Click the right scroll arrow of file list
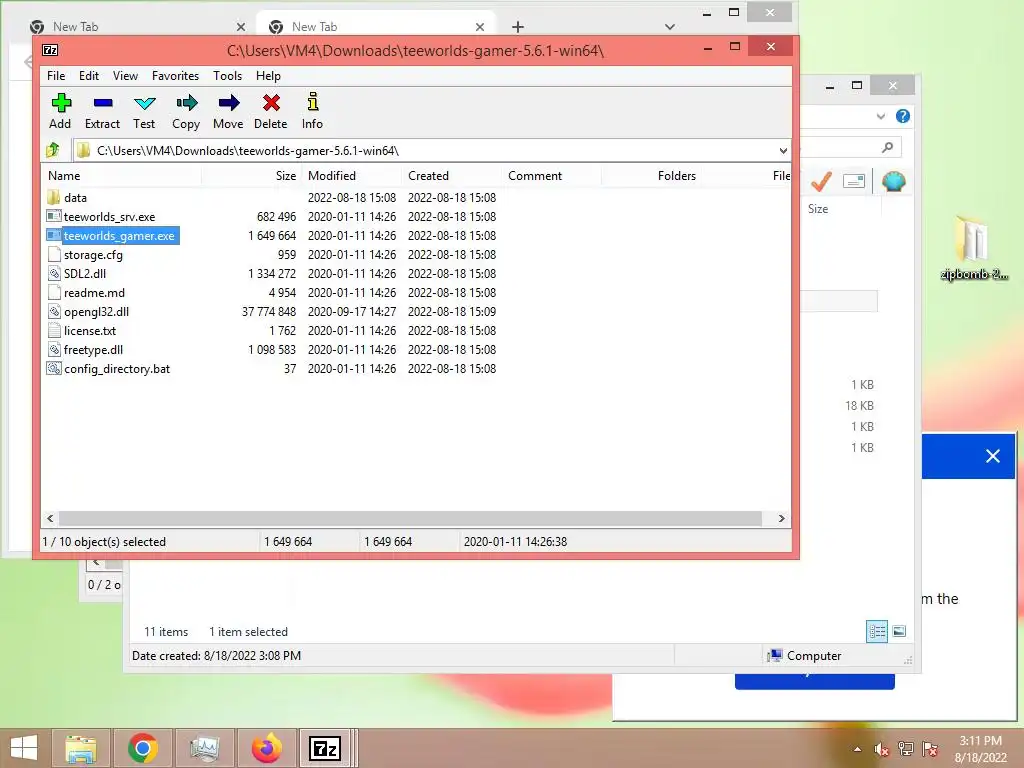The width and height of the screenshot is (1024, 768). pos(782,519)
